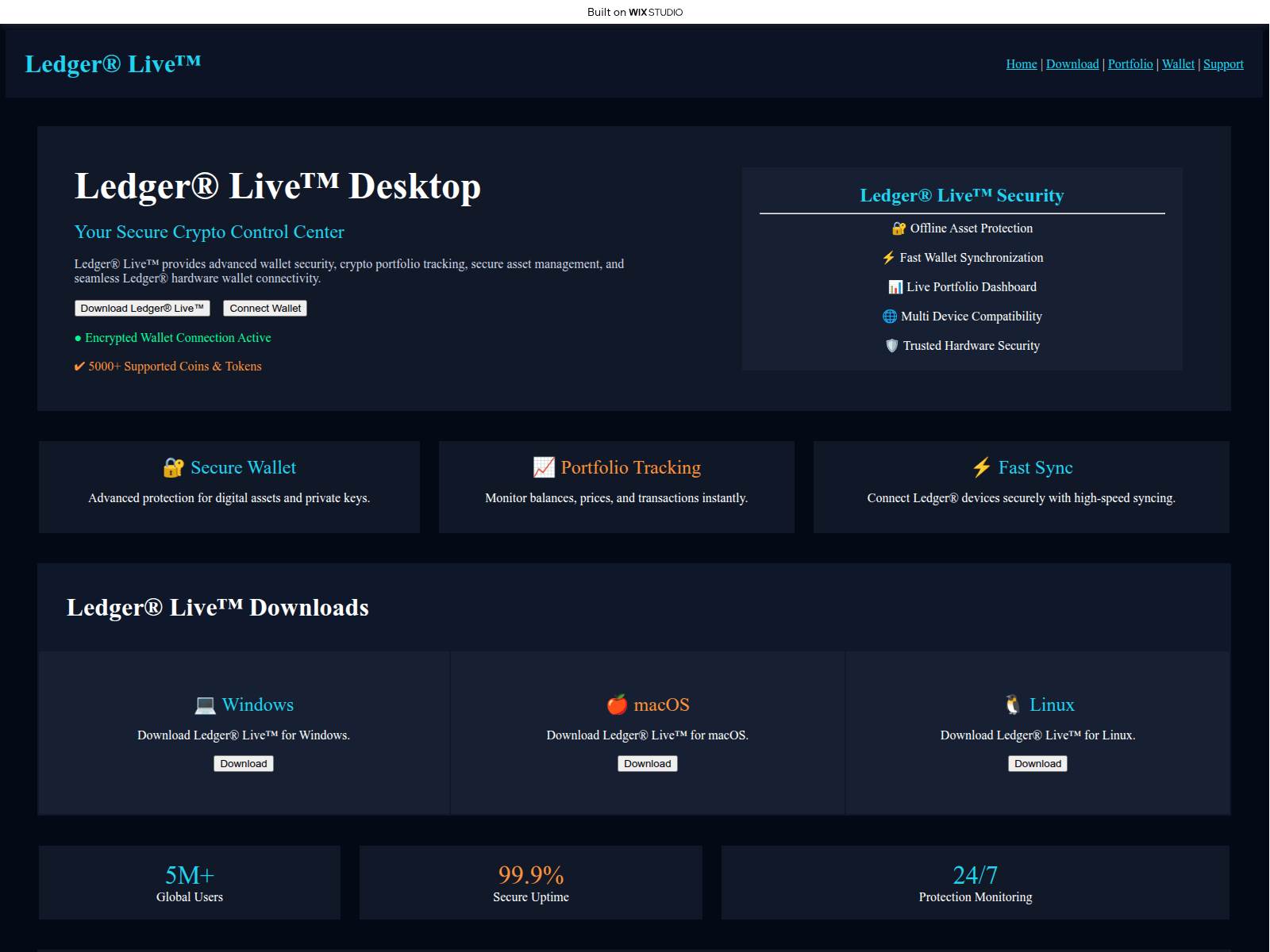Click 'Live Portfolio Dashboard' text

(x=972, y=287)
